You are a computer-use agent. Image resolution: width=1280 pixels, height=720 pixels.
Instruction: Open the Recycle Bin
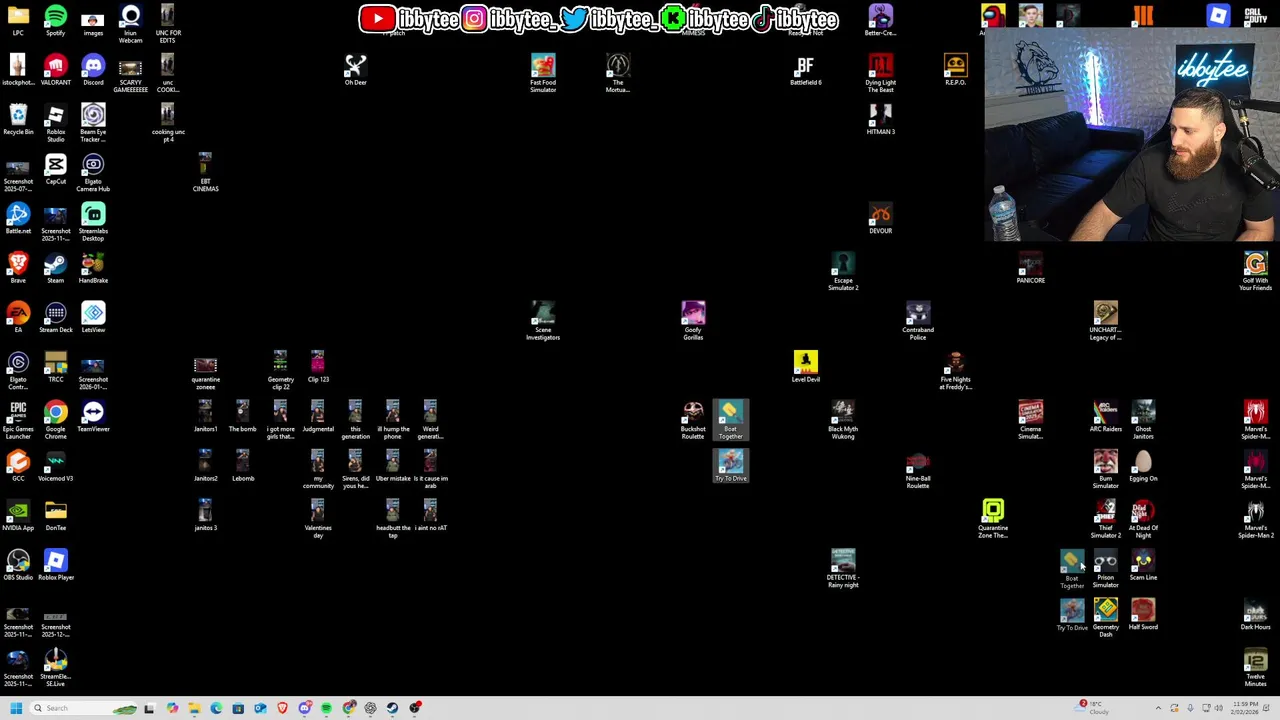[18, 120]
